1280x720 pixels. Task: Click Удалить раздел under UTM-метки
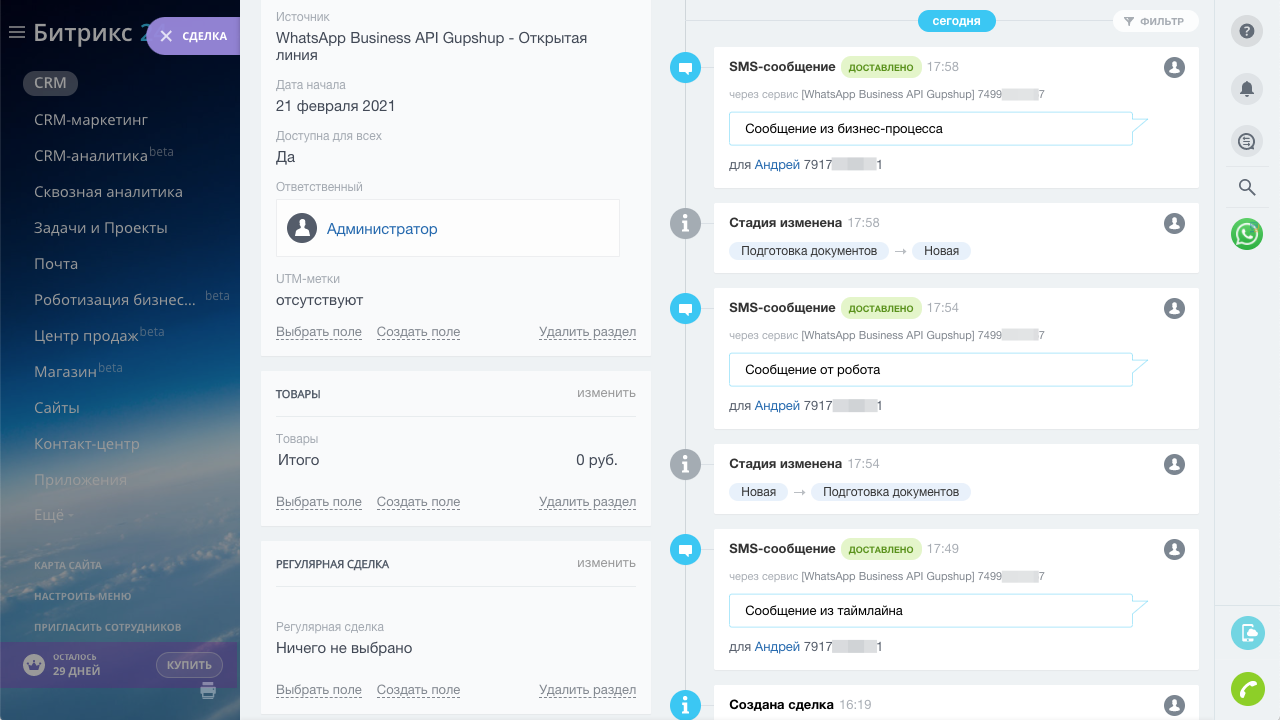click(587, 332)
